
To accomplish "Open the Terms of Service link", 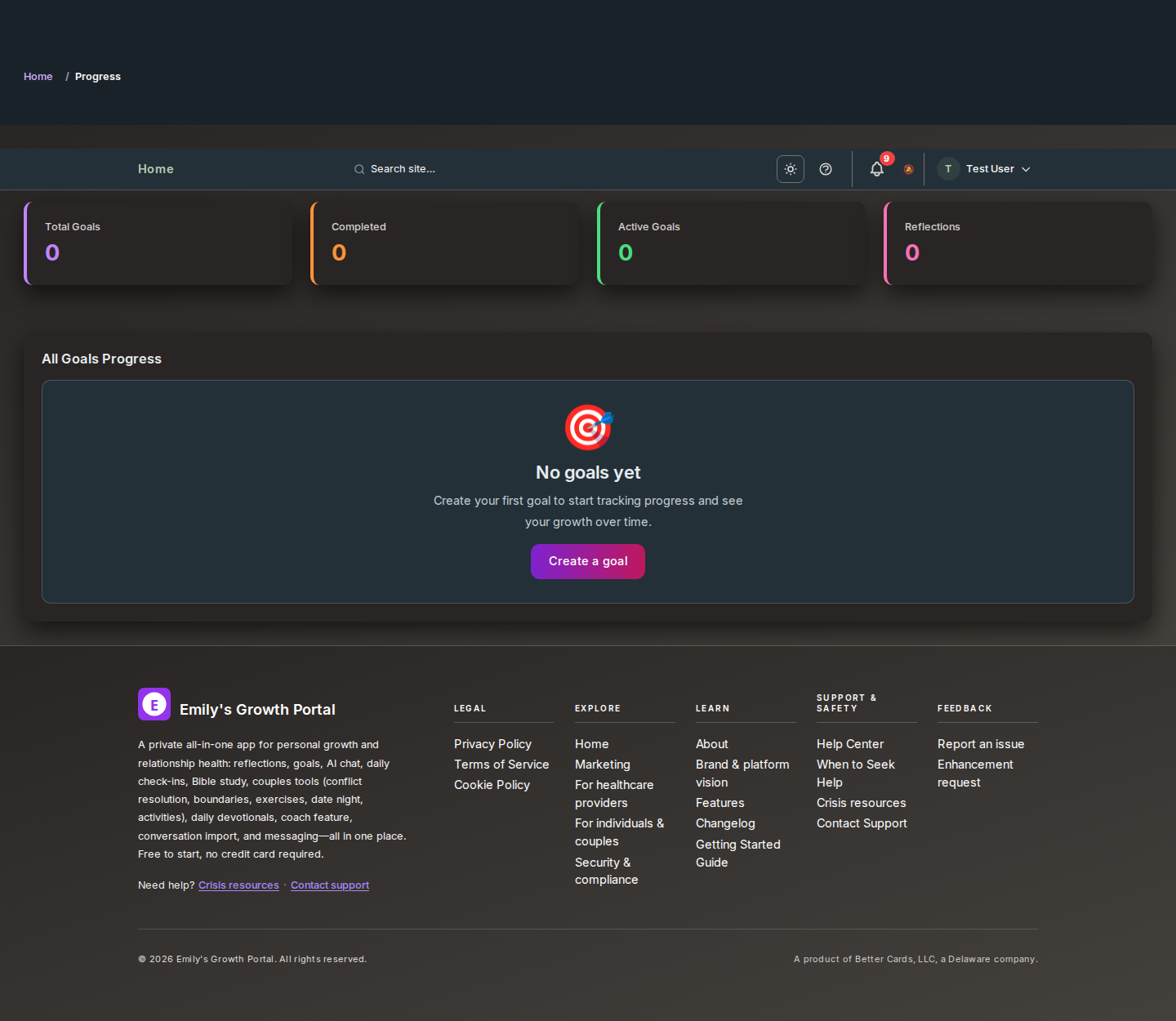I will tap(501, 765).
